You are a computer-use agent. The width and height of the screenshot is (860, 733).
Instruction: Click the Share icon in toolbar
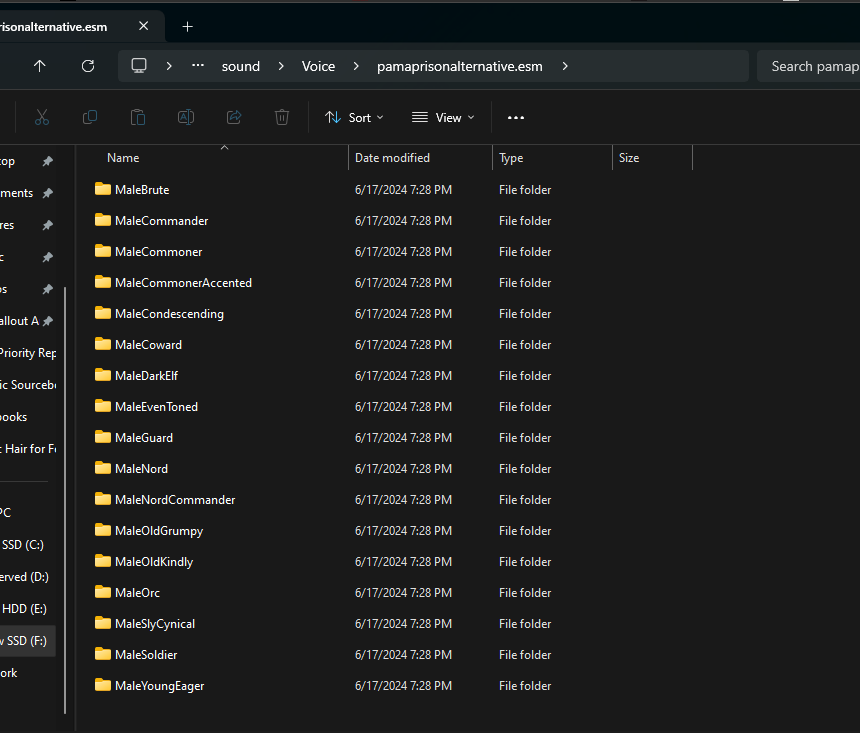click(234, 117)
